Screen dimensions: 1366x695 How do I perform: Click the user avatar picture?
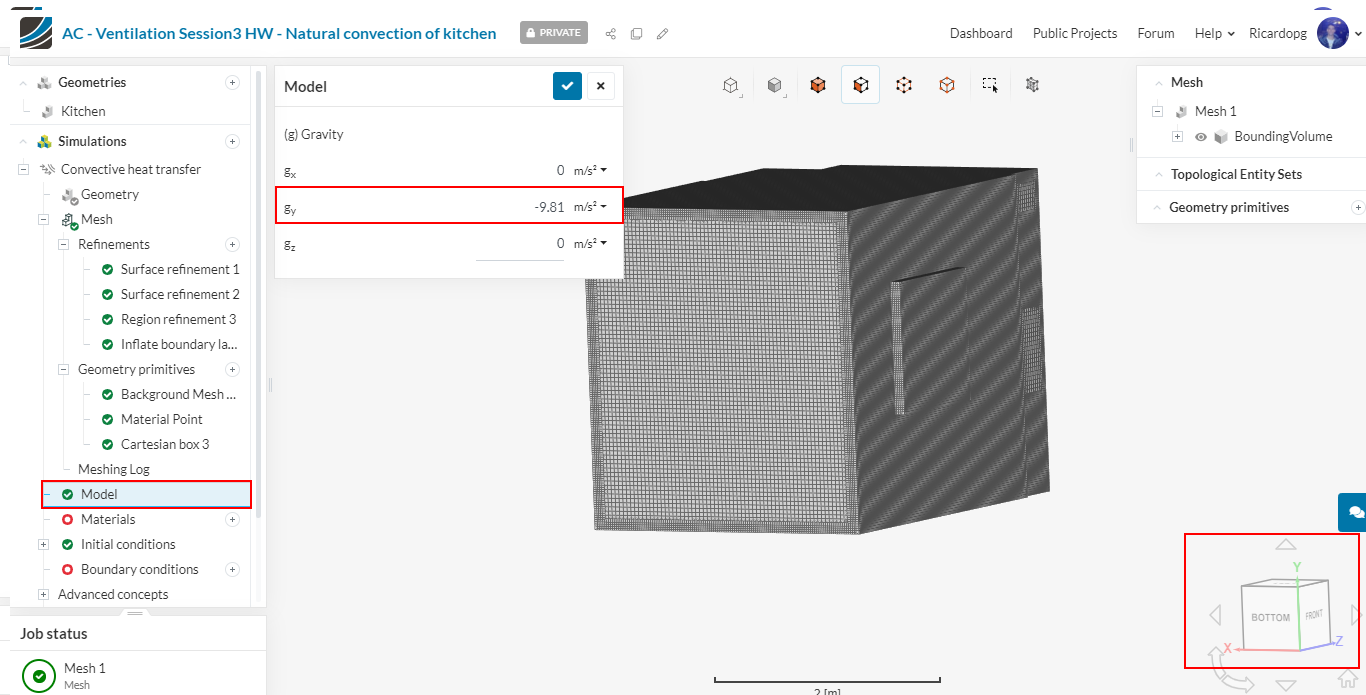1333,33
